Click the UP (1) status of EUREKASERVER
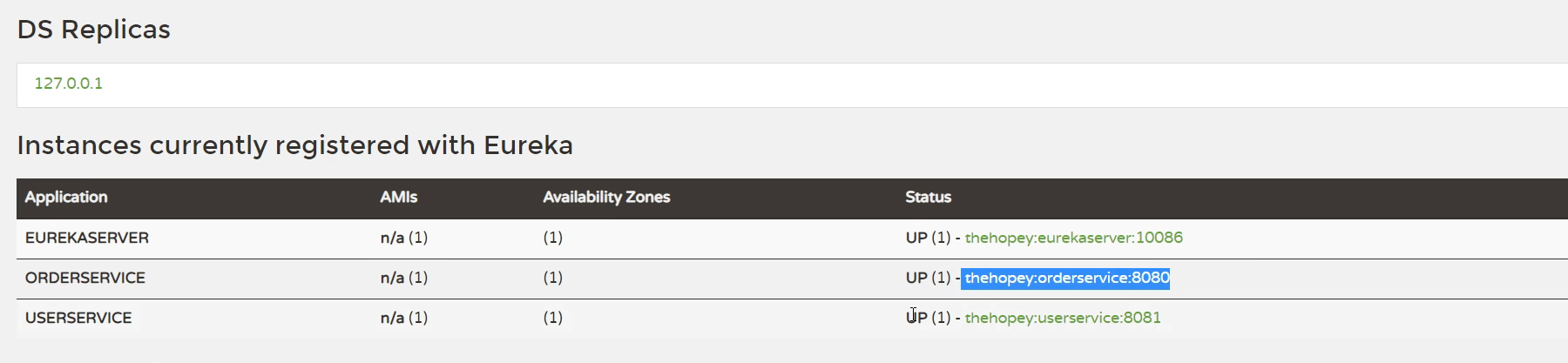Image resolution: width=1568 pixels, height=363 pixels. (928, 238)
